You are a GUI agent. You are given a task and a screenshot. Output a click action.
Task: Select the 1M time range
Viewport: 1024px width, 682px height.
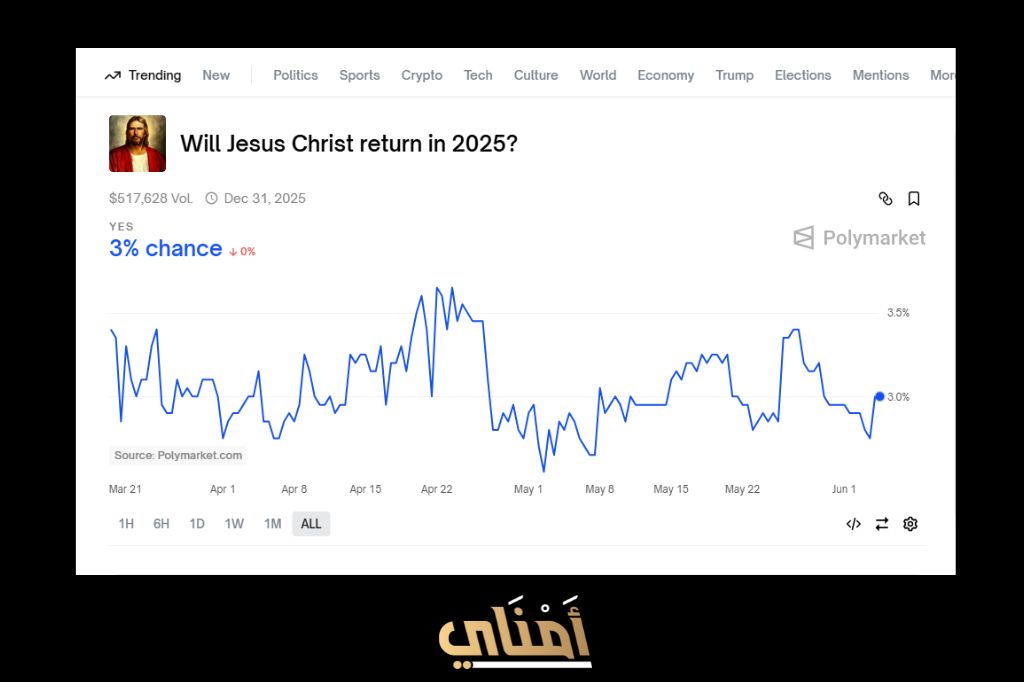(272, 524)
